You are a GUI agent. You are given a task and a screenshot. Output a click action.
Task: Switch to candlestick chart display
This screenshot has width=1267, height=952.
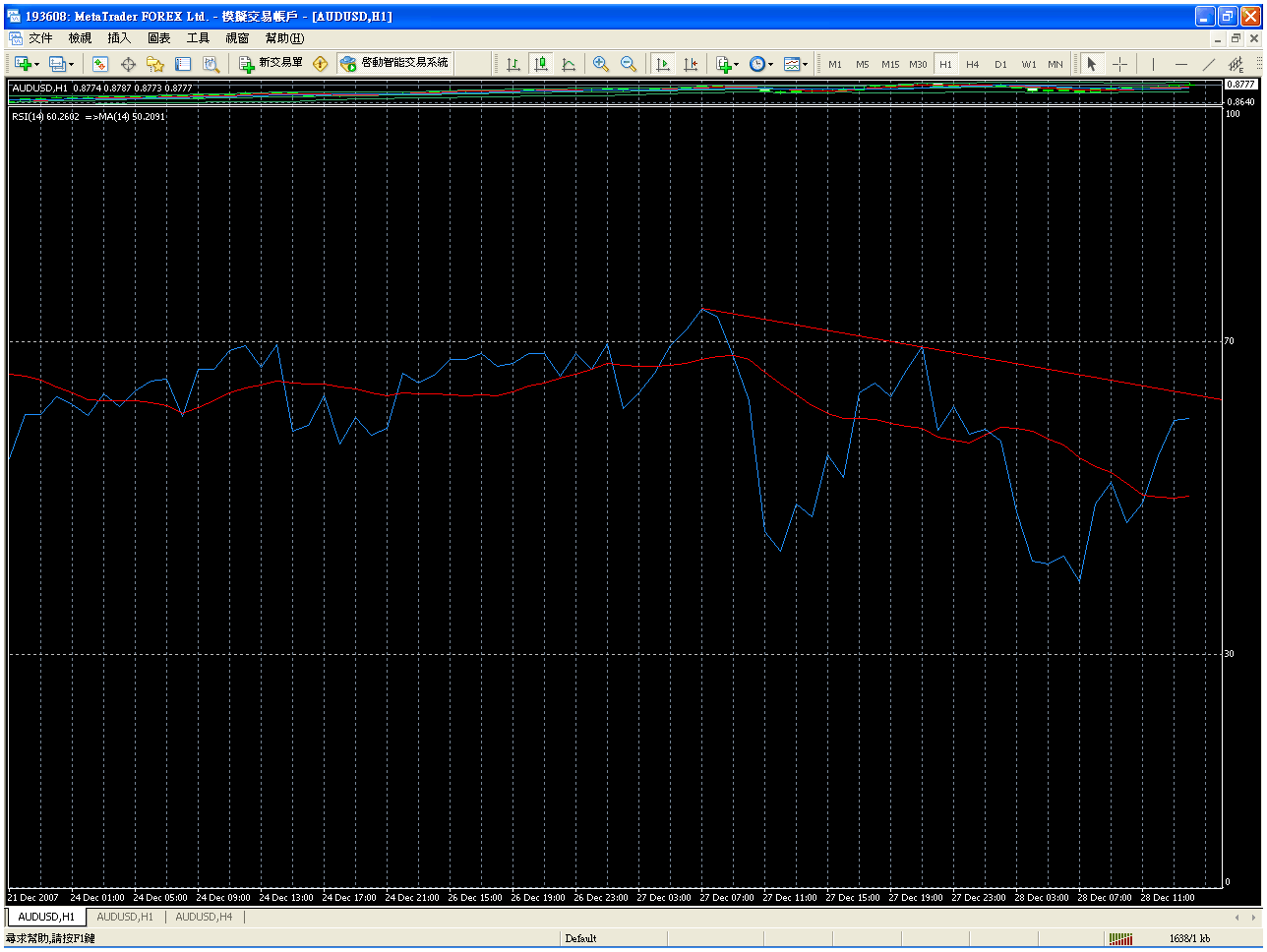pyautogui.click(x=540, y=64)
